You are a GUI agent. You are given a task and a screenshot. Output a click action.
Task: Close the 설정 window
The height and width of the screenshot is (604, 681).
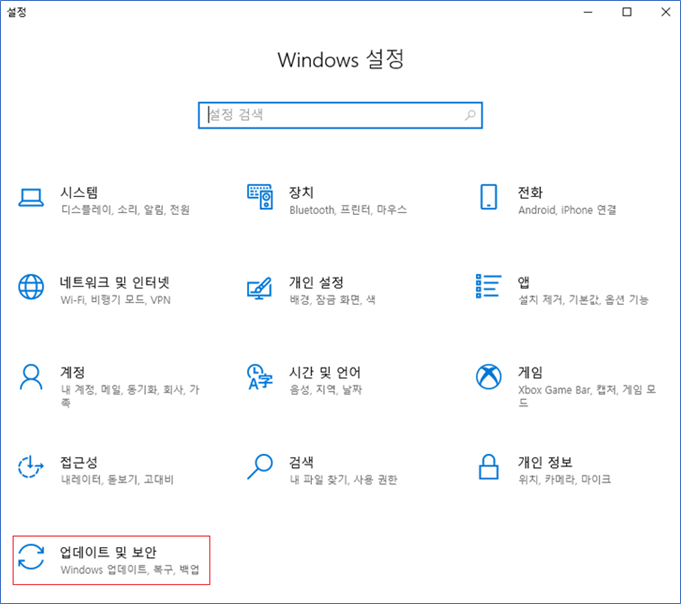point(666,12)
